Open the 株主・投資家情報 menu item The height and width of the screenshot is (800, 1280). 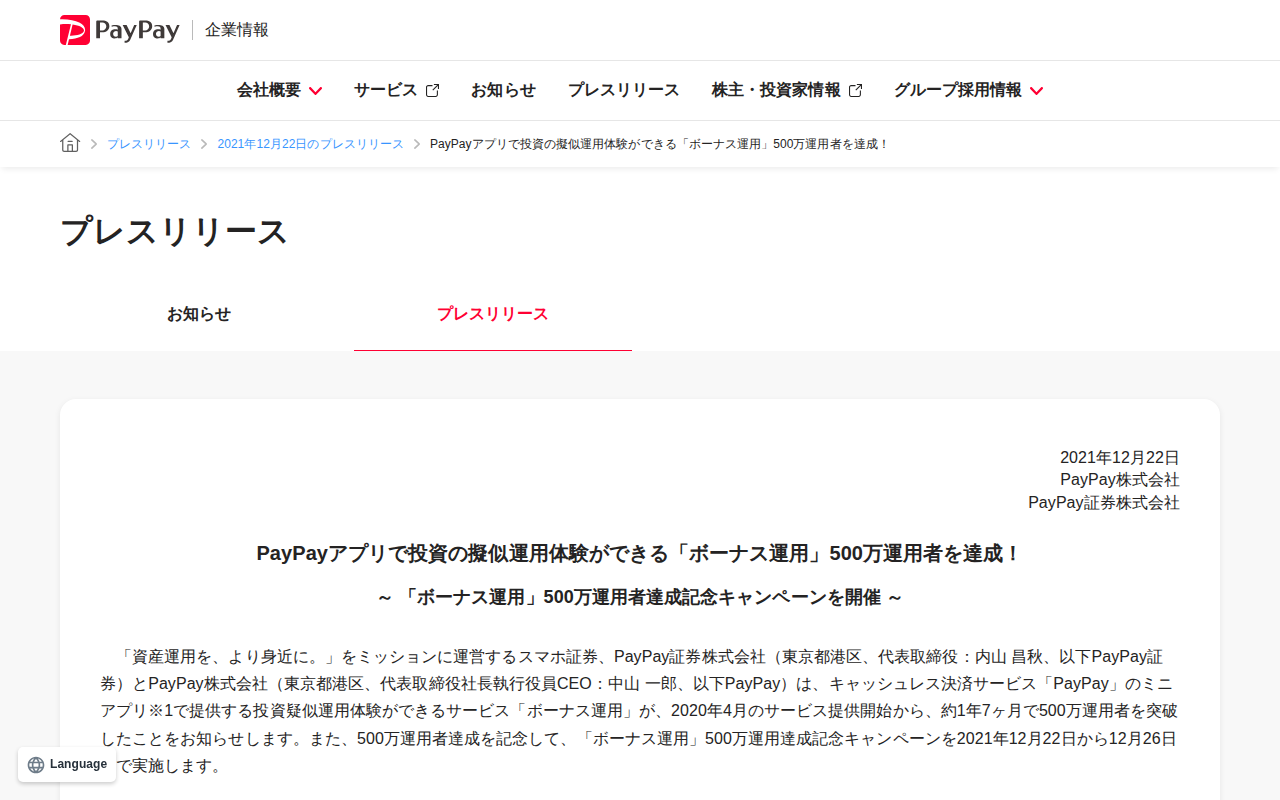coord(787,90)
